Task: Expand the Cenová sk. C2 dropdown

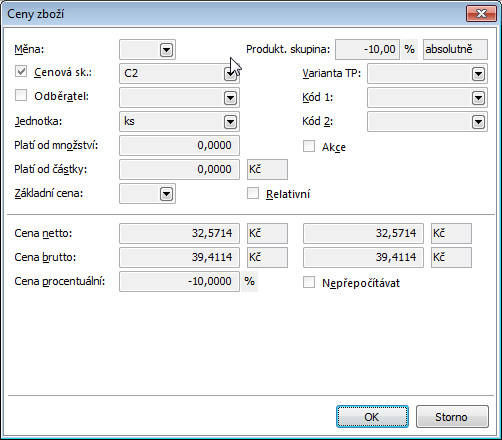Action: coord(230,74)
